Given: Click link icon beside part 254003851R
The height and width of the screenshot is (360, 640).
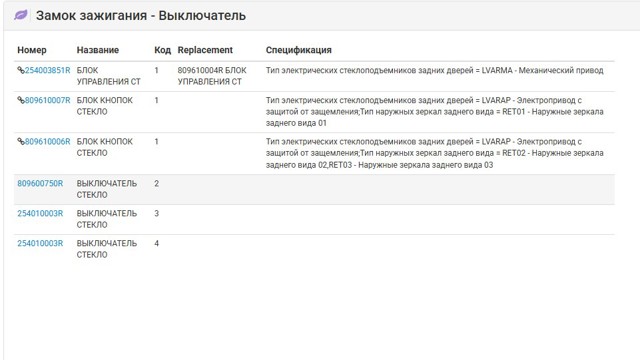Looking at the screenshot, I should (21, 70).
